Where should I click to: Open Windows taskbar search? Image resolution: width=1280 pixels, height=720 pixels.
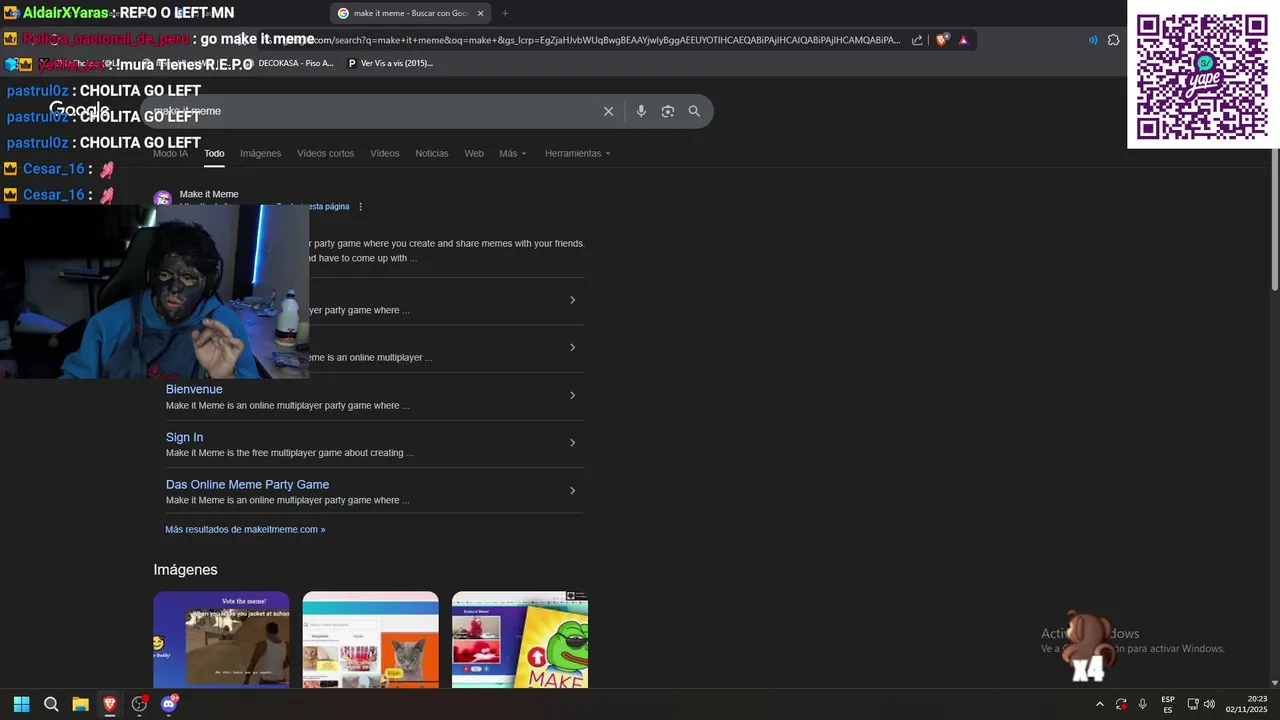tap(51, 704)
